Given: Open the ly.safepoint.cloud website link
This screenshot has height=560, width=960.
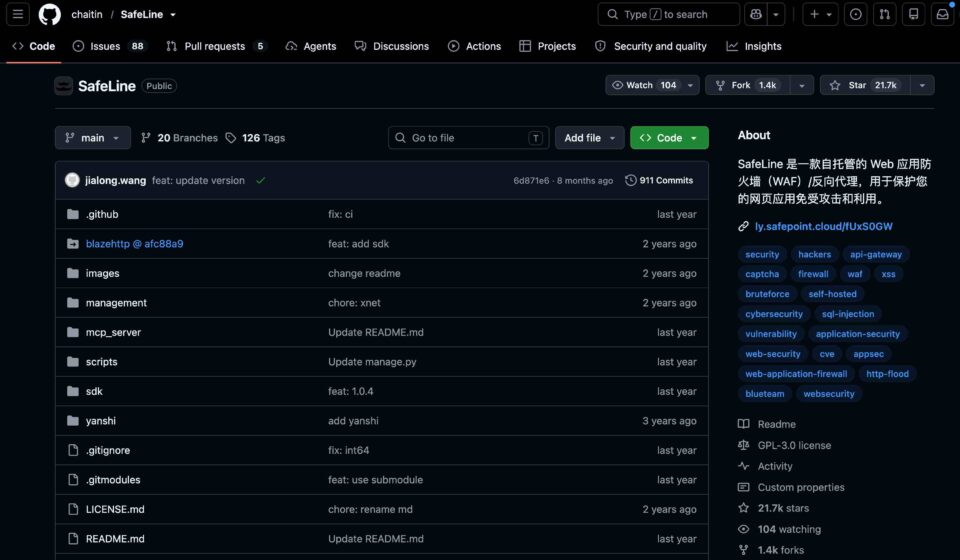Looking at the screenshot, I should click(823, 226).
